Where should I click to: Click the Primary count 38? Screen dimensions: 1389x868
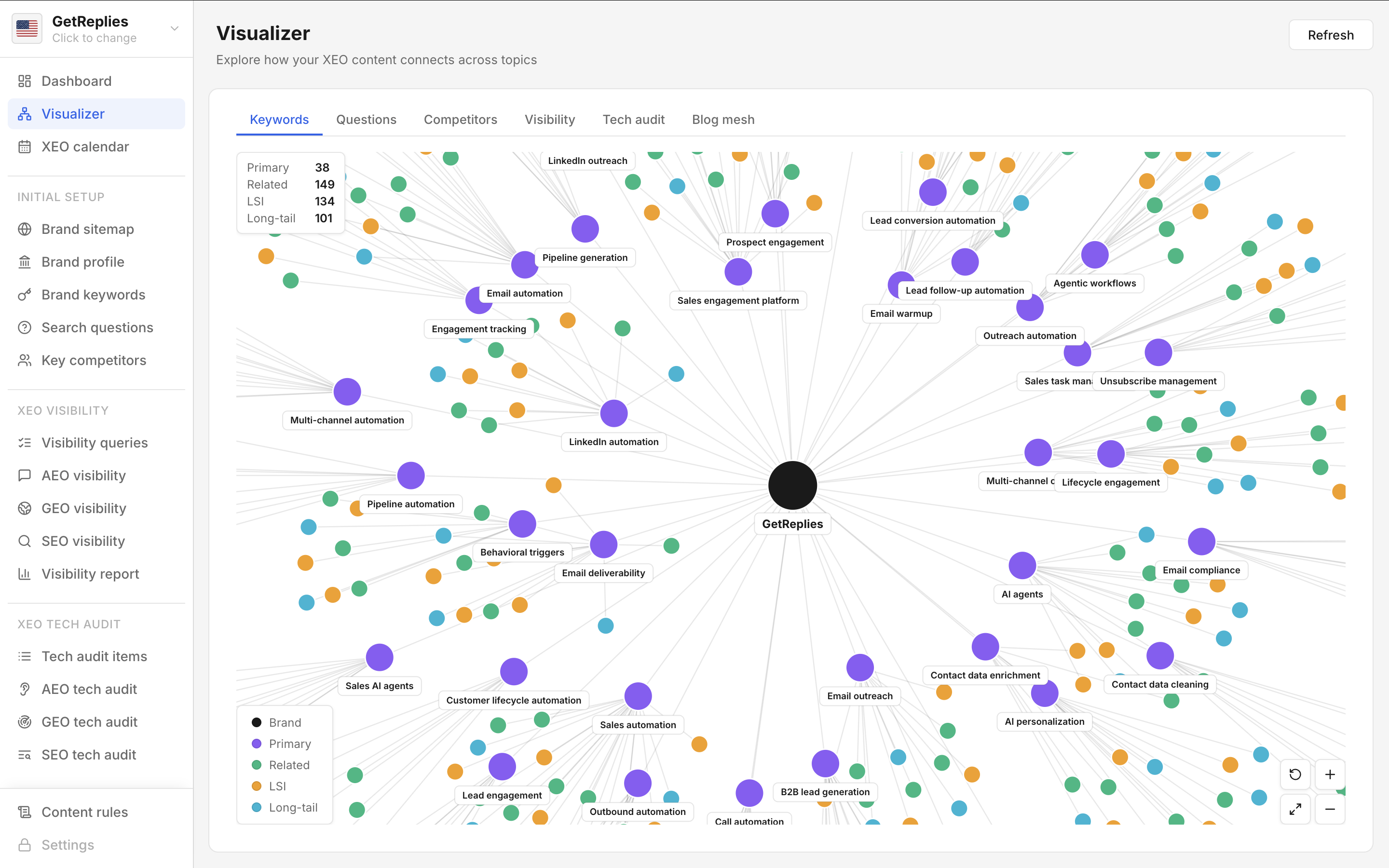tap(322, 168)
